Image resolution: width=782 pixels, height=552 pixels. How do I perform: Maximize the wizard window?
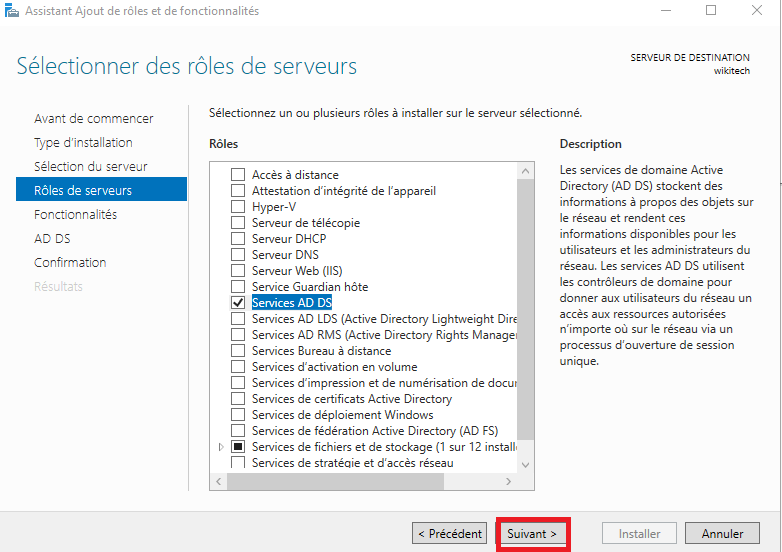[711, 11]
